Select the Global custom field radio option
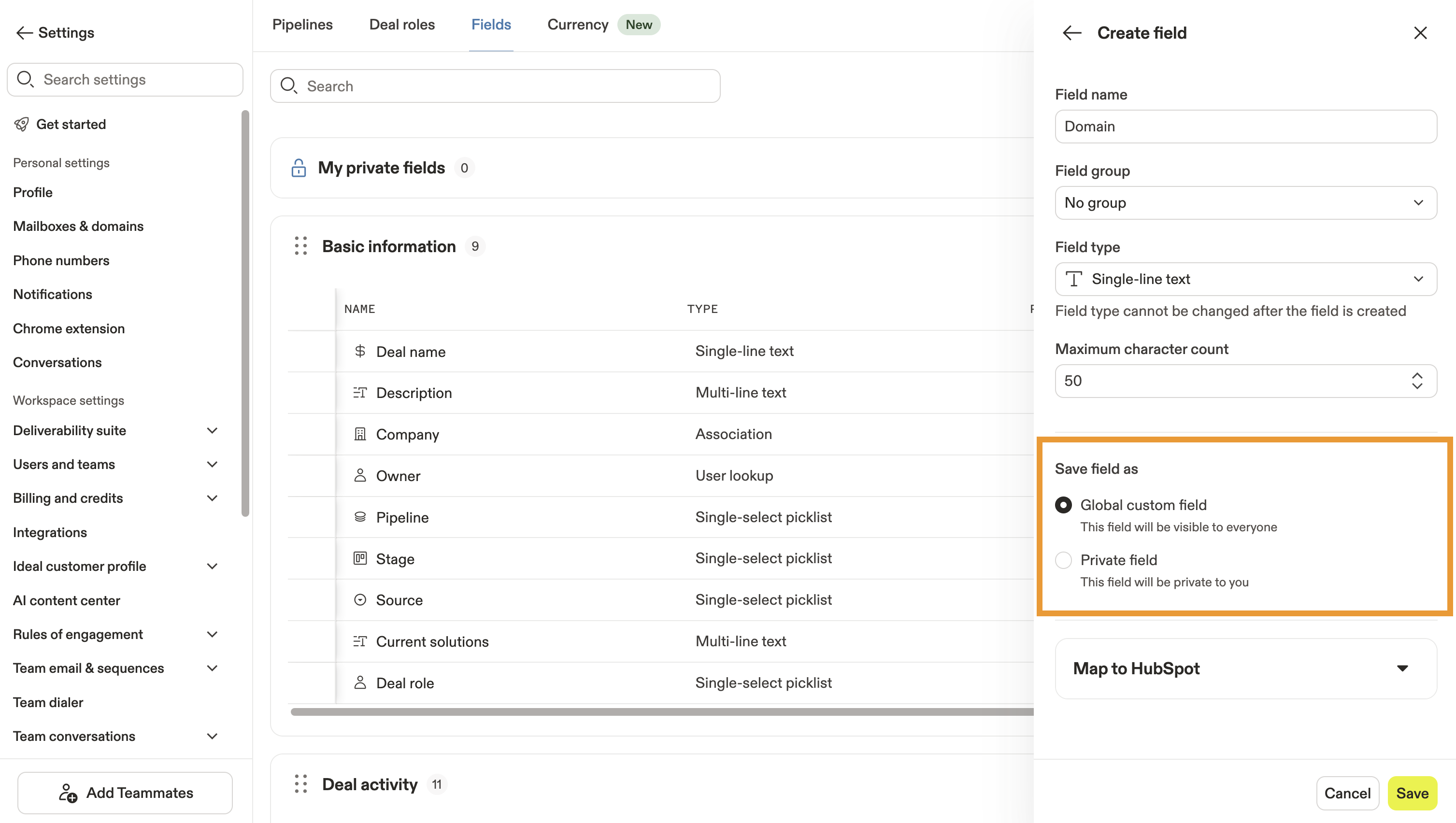This screenshot has width=1456, height=823. point(1063,505)
